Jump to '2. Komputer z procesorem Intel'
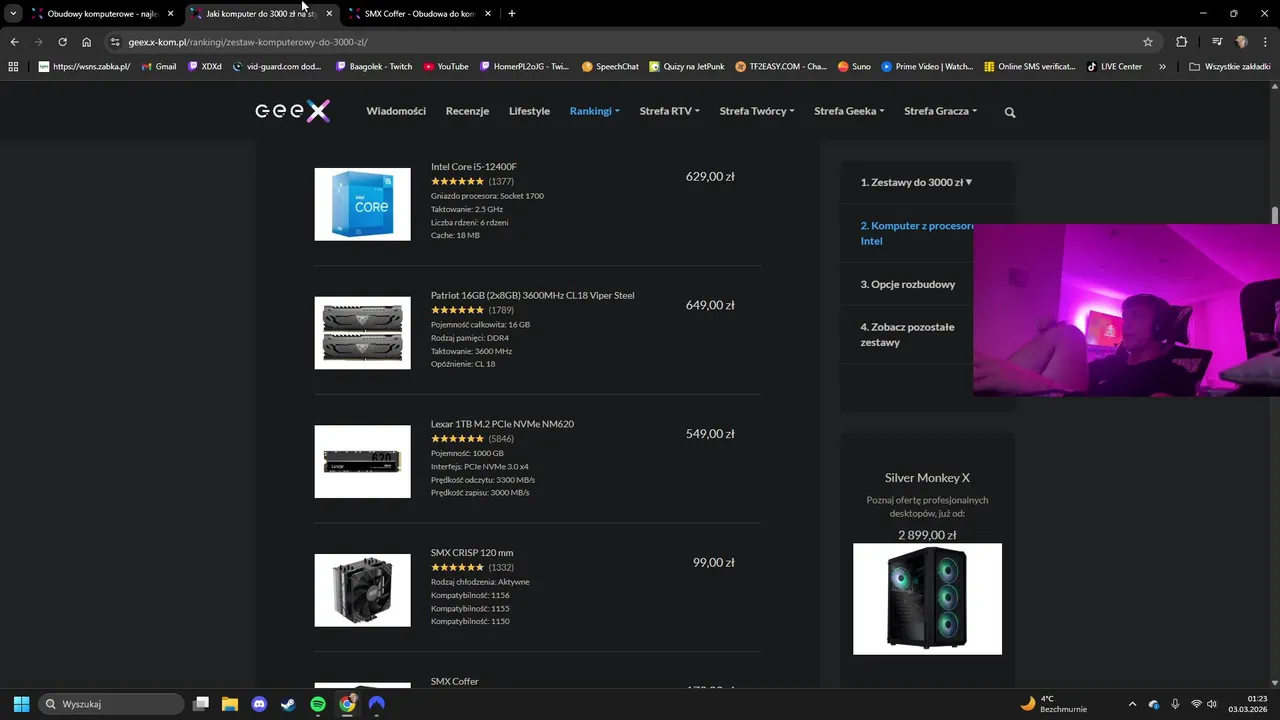The image size is (1280, 720). coord(917,233)
